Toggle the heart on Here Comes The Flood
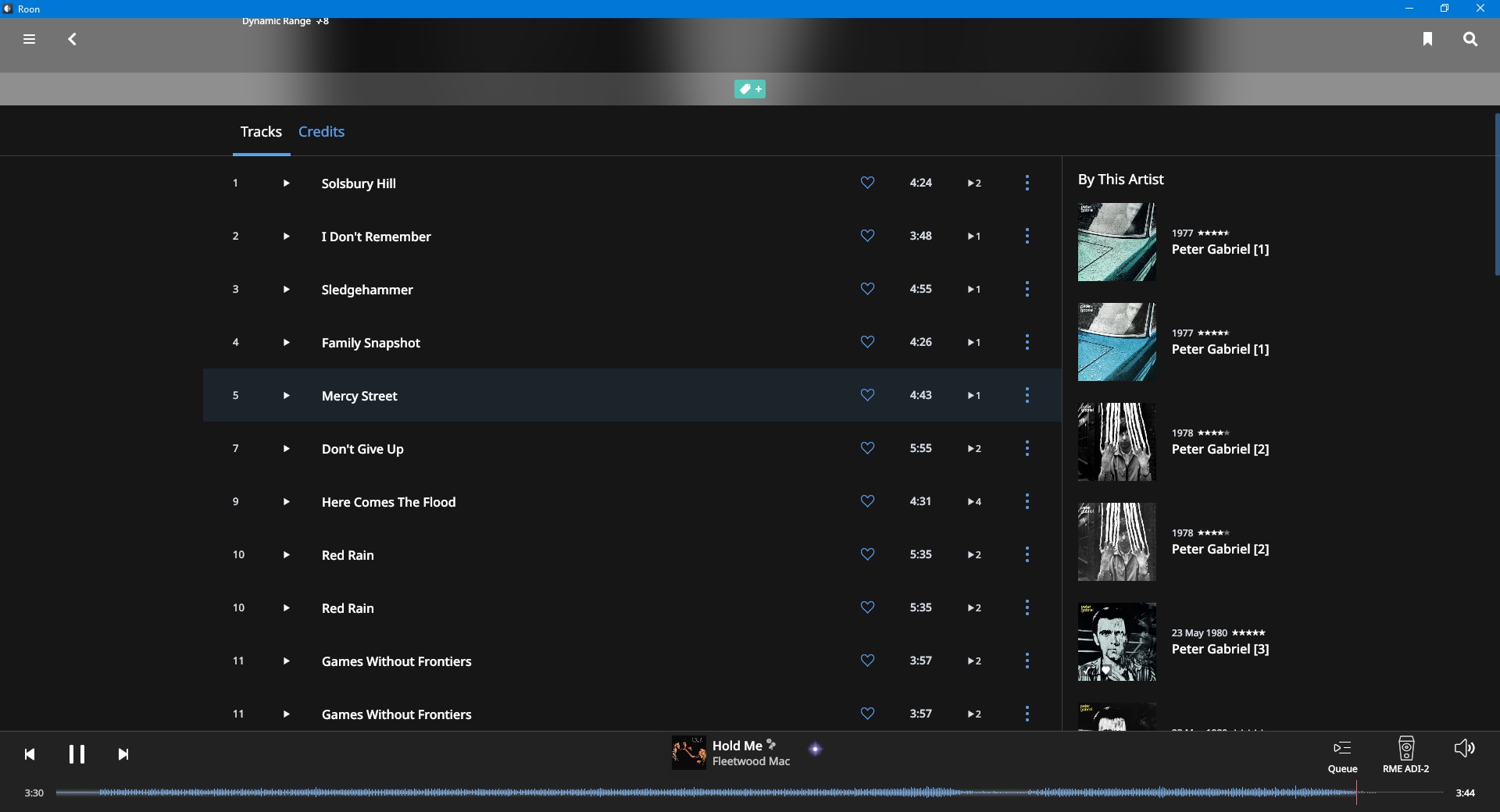Image resolution: width=1500 pixels, height=812 pixels. pyautogui.click(x=867, y=501)
